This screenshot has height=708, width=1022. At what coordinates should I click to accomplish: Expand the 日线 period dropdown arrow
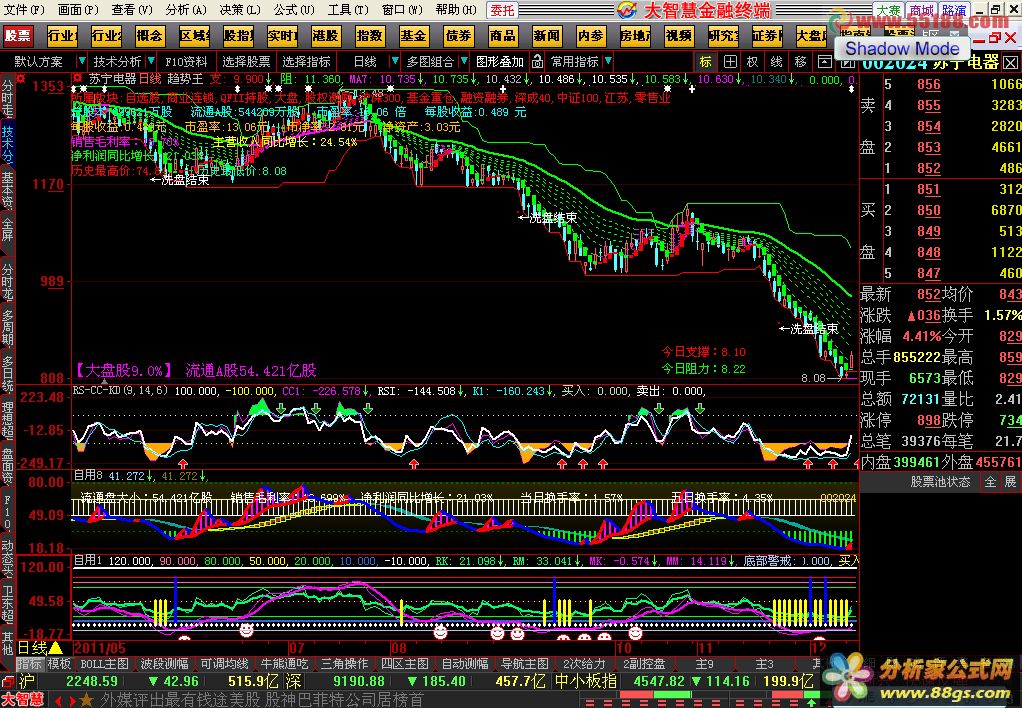[x=394, y=61]
